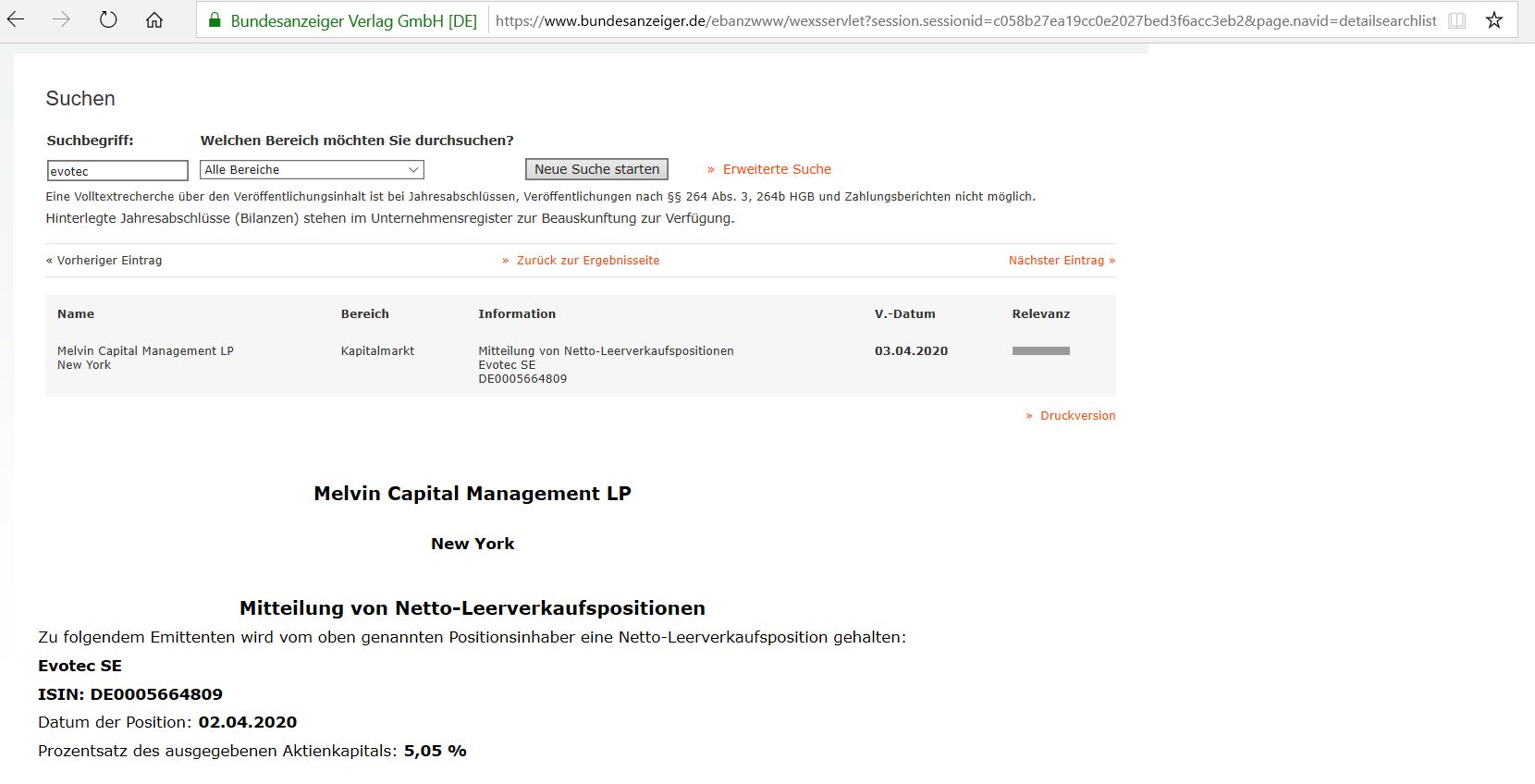
Task: Select the Kapitalmarkt cell in the table
Action: 377,351
